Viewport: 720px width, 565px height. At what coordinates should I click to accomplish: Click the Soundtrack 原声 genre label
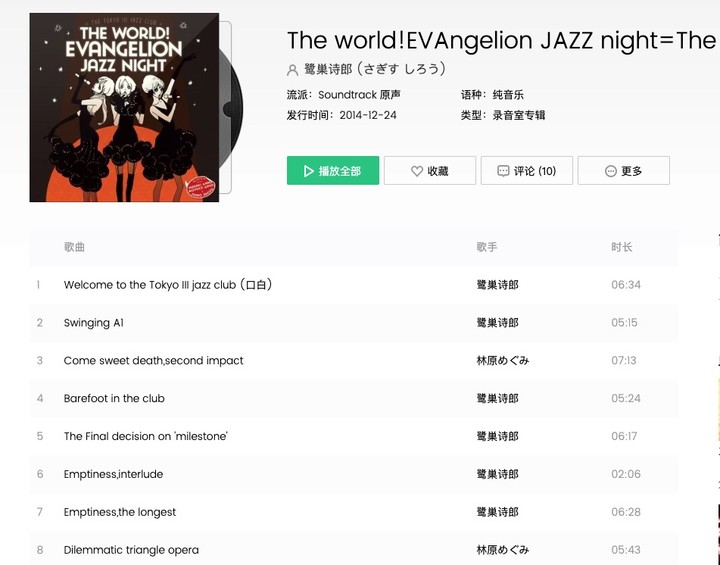(x=359, y=95)
